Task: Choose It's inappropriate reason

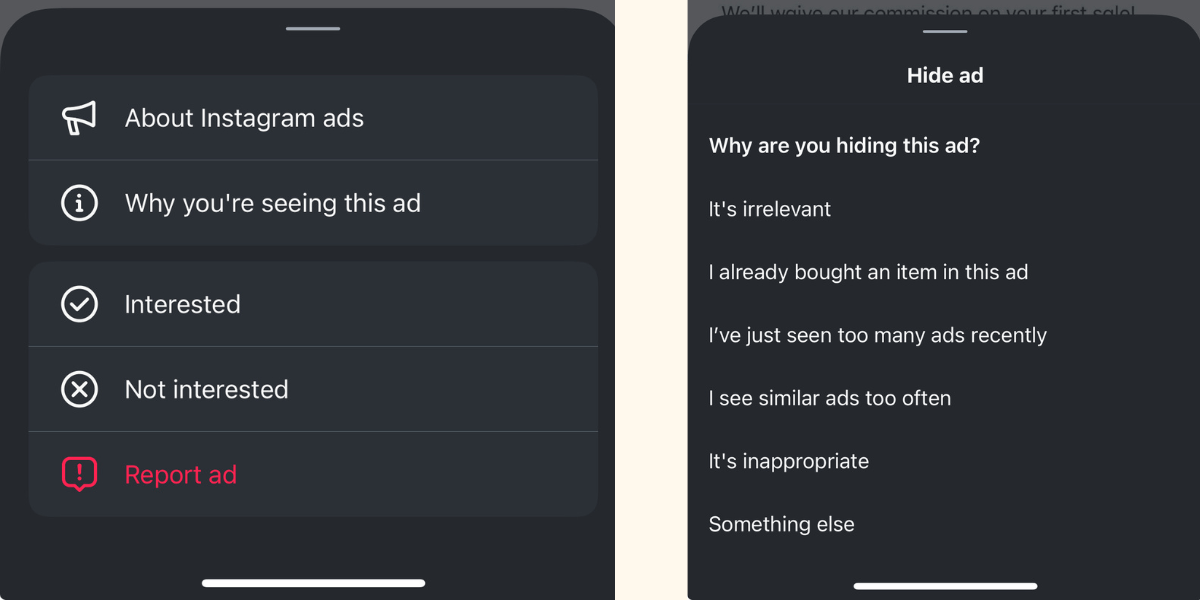Action: click(788, 461)
